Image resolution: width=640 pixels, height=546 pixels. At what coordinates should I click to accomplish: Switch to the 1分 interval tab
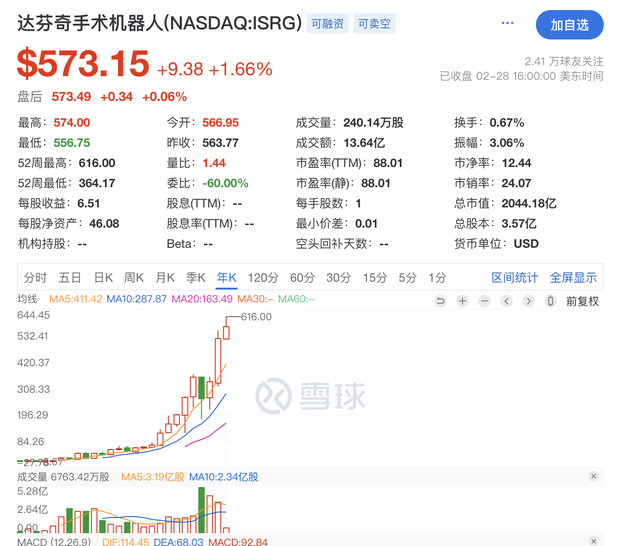point(437,278)
